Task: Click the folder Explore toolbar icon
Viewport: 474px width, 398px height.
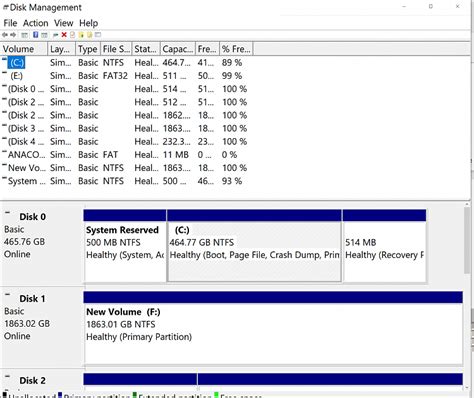Action: point(89,35)
